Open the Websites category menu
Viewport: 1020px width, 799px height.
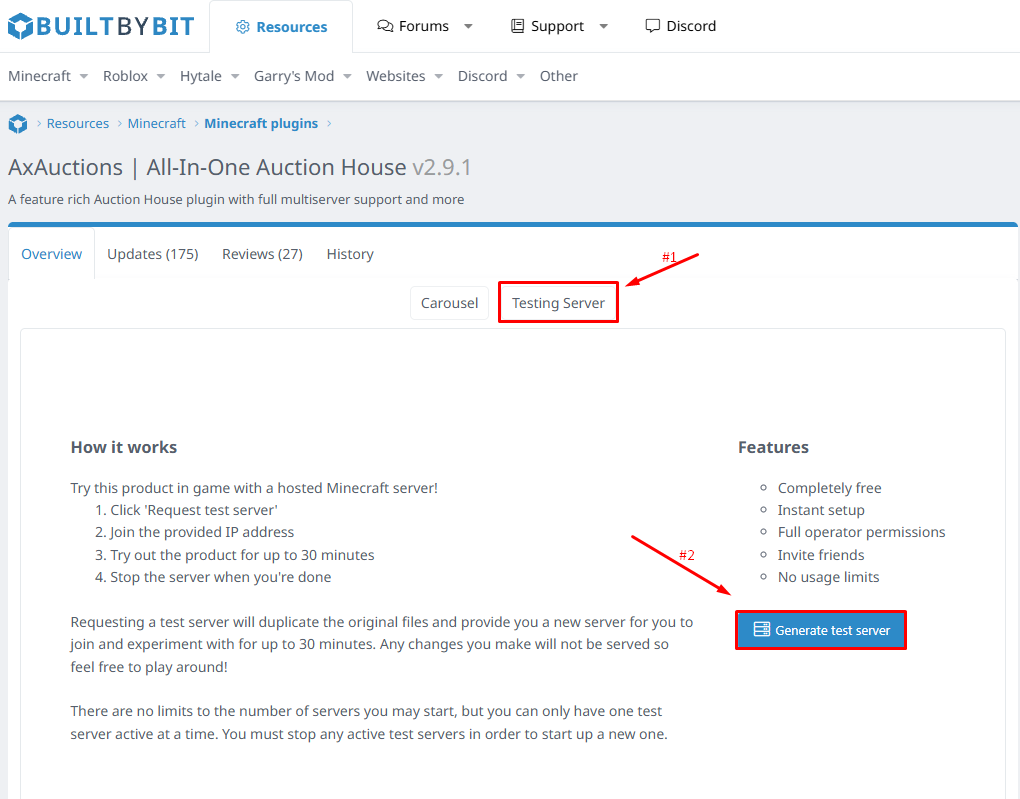[x=396, y=76]
